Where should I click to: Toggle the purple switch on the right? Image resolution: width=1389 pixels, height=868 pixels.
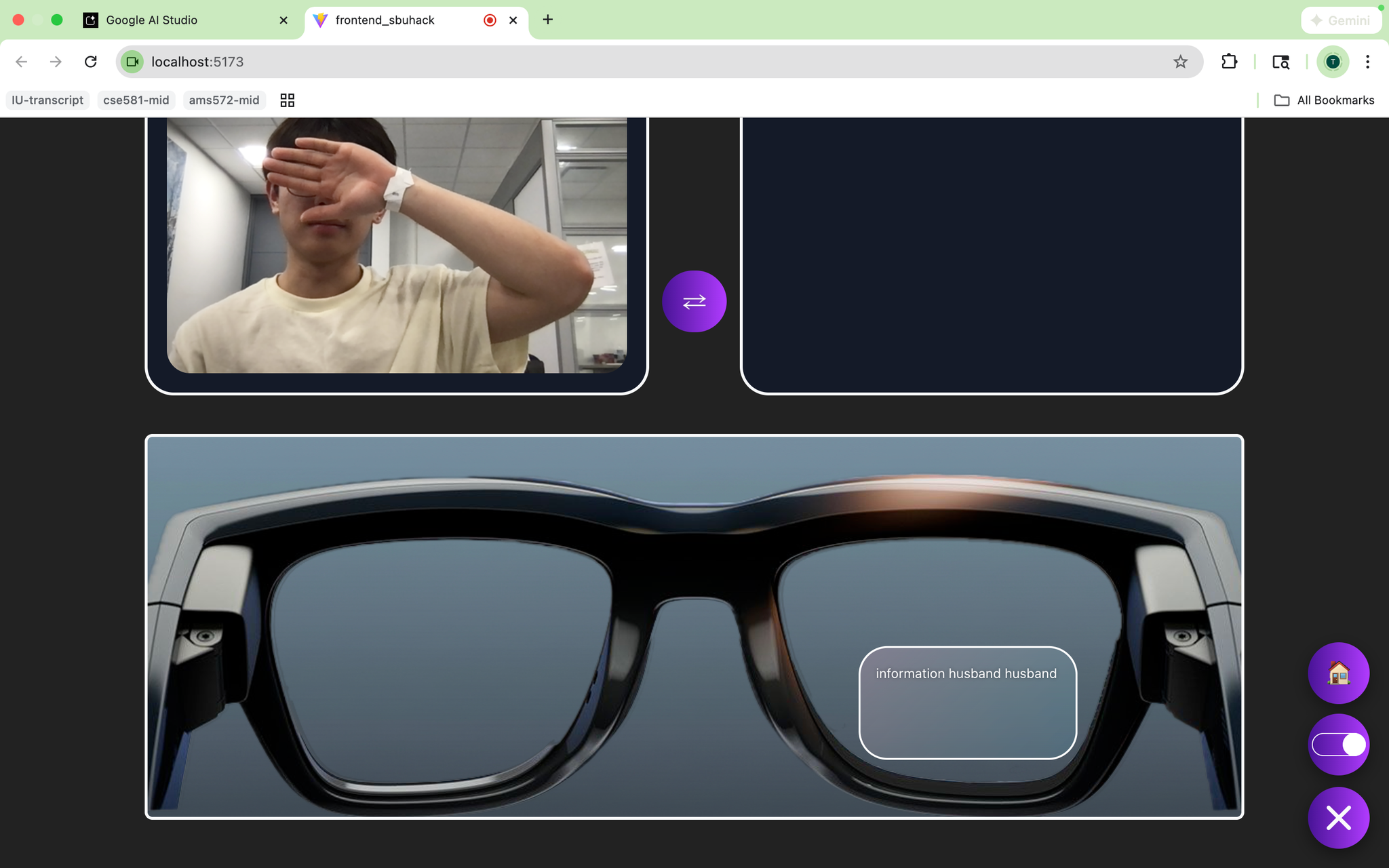click(1338, 745)
